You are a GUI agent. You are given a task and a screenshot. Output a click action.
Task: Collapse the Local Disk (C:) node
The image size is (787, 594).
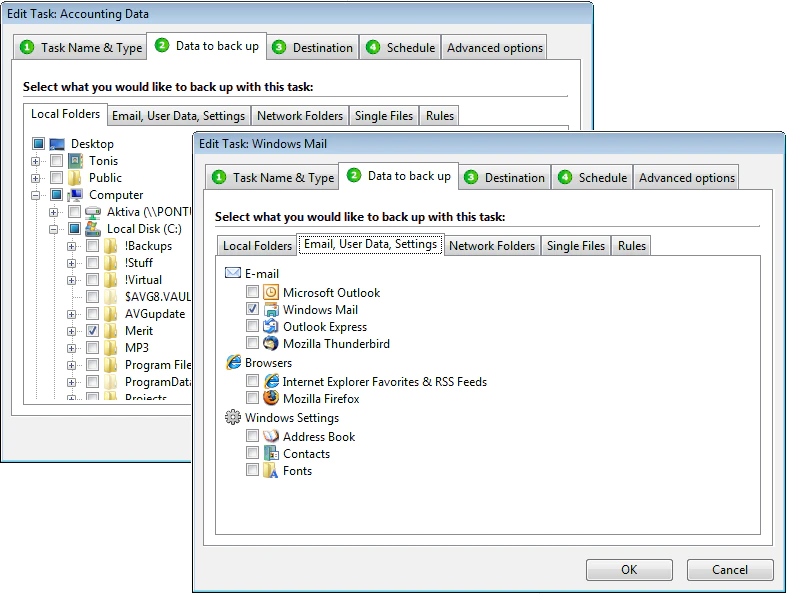(x=53, y=229)
